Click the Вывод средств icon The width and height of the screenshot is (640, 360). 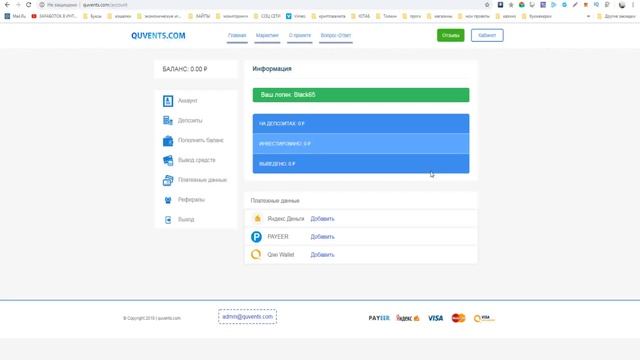point(168,160)
